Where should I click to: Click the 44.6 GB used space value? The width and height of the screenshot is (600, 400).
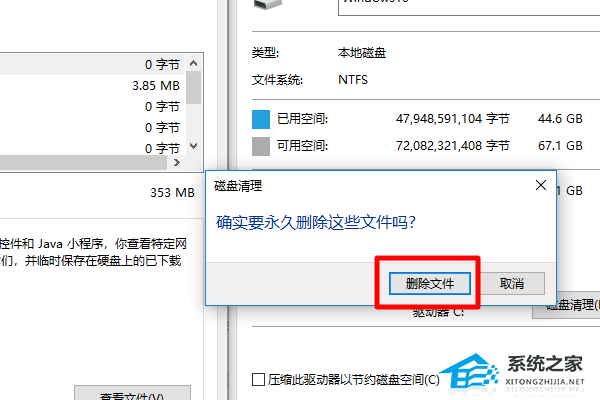pyautogui.click(x=560, y=119)
